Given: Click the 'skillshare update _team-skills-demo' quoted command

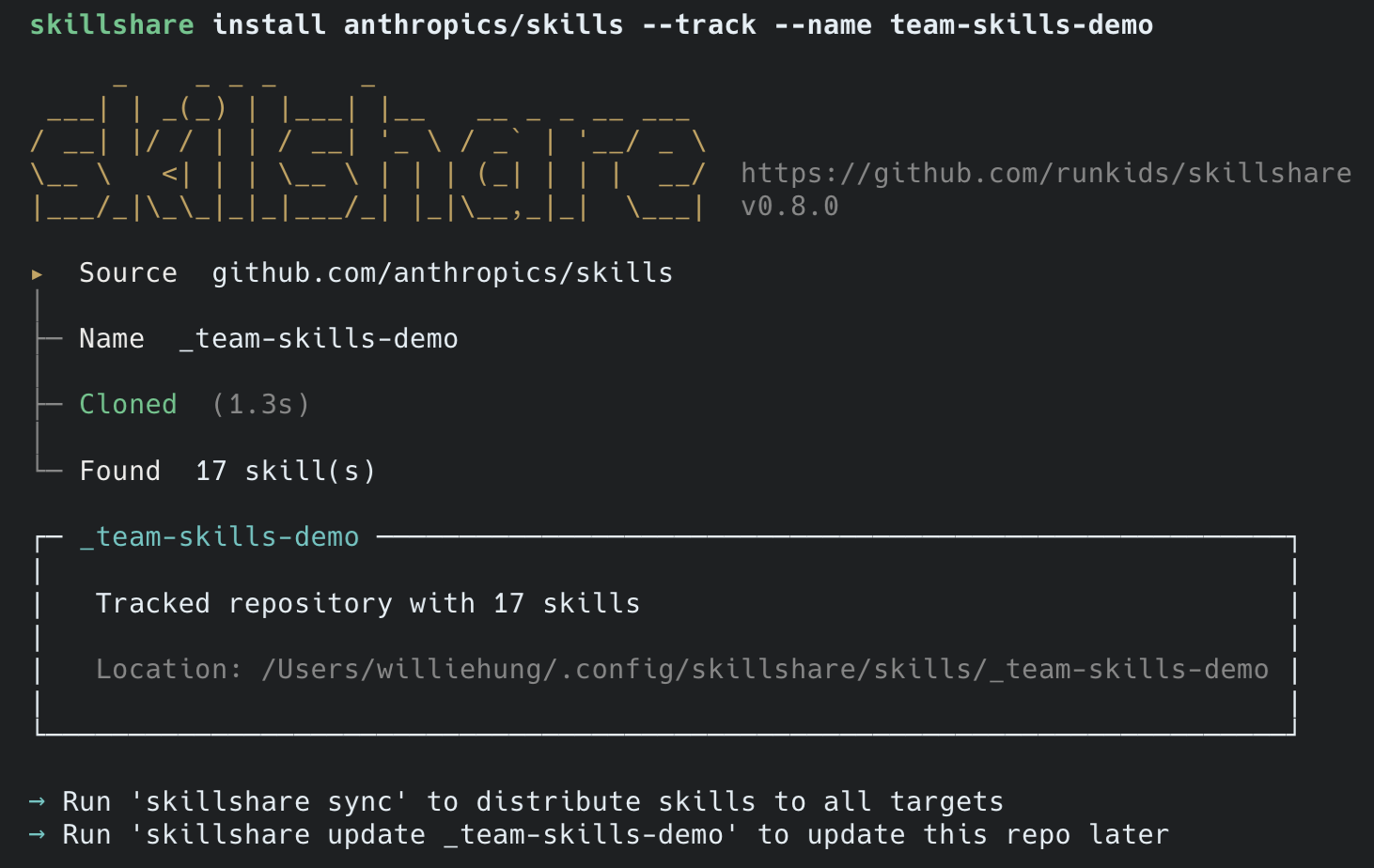Looking at the screenshot, I should coord(434,834).
